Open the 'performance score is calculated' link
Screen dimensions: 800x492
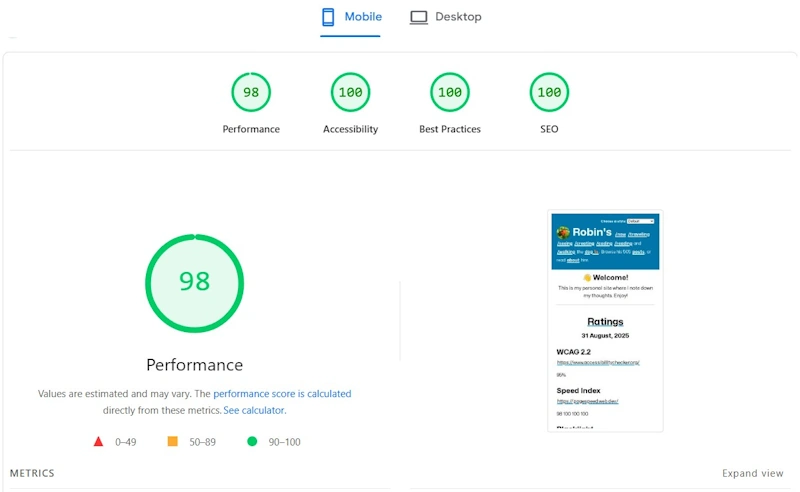282,394
